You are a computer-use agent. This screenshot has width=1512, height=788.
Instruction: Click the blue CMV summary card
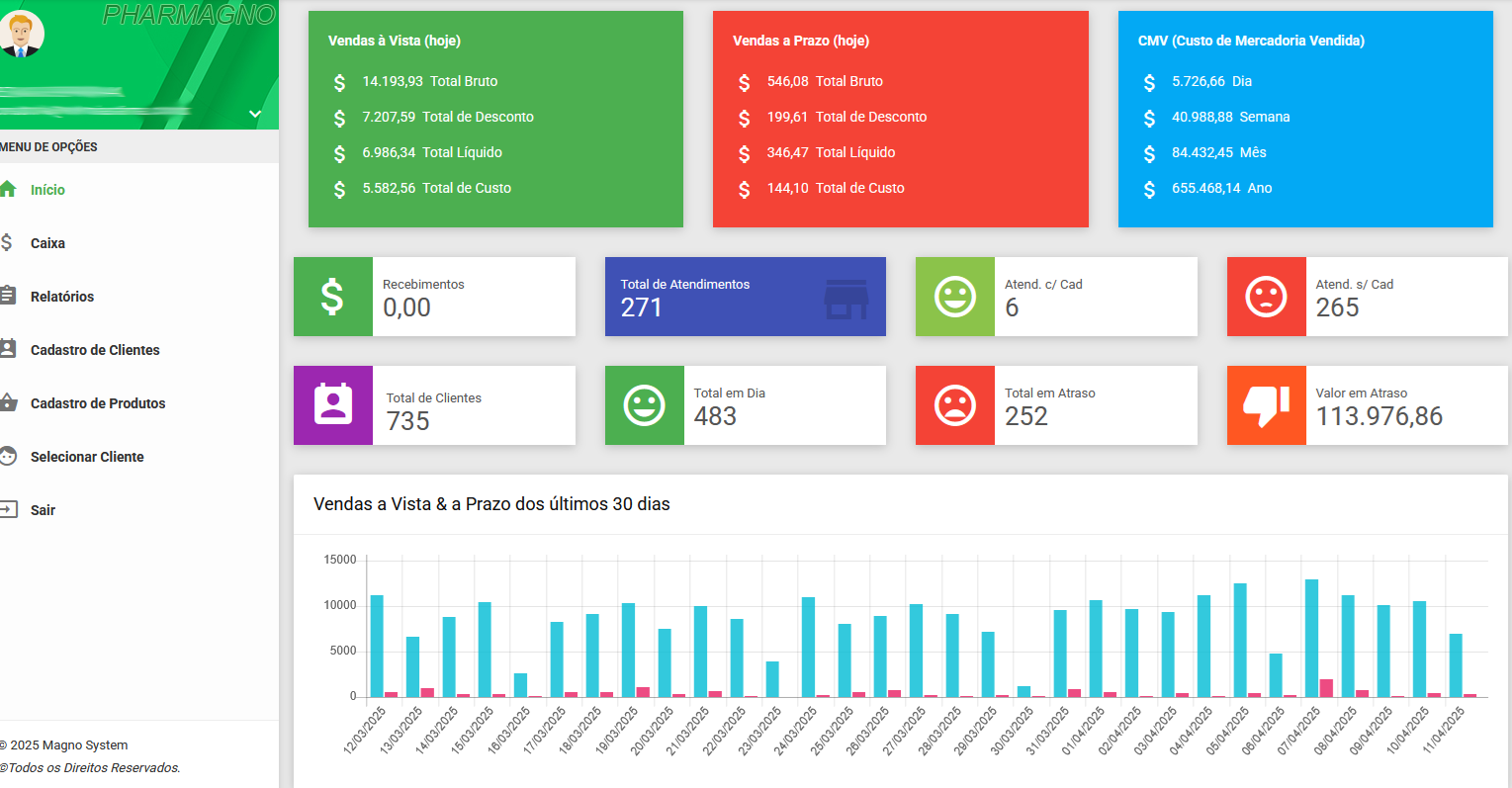1304,119
